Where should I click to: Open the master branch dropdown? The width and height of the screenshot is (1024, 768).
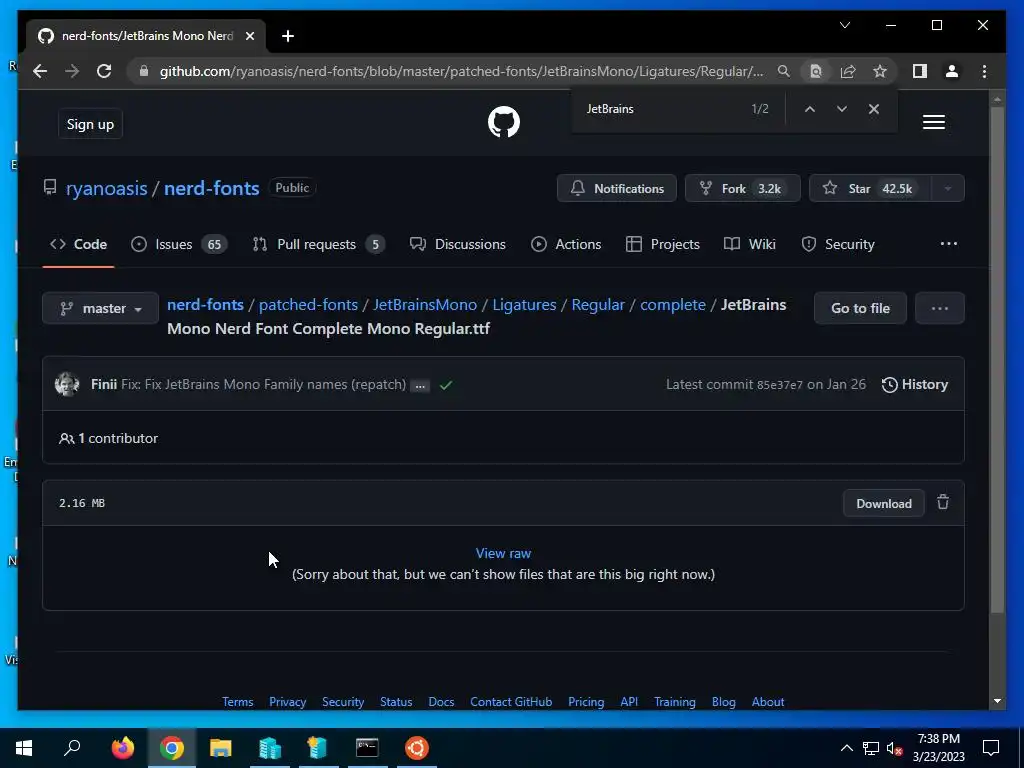(x=101, y=308)
